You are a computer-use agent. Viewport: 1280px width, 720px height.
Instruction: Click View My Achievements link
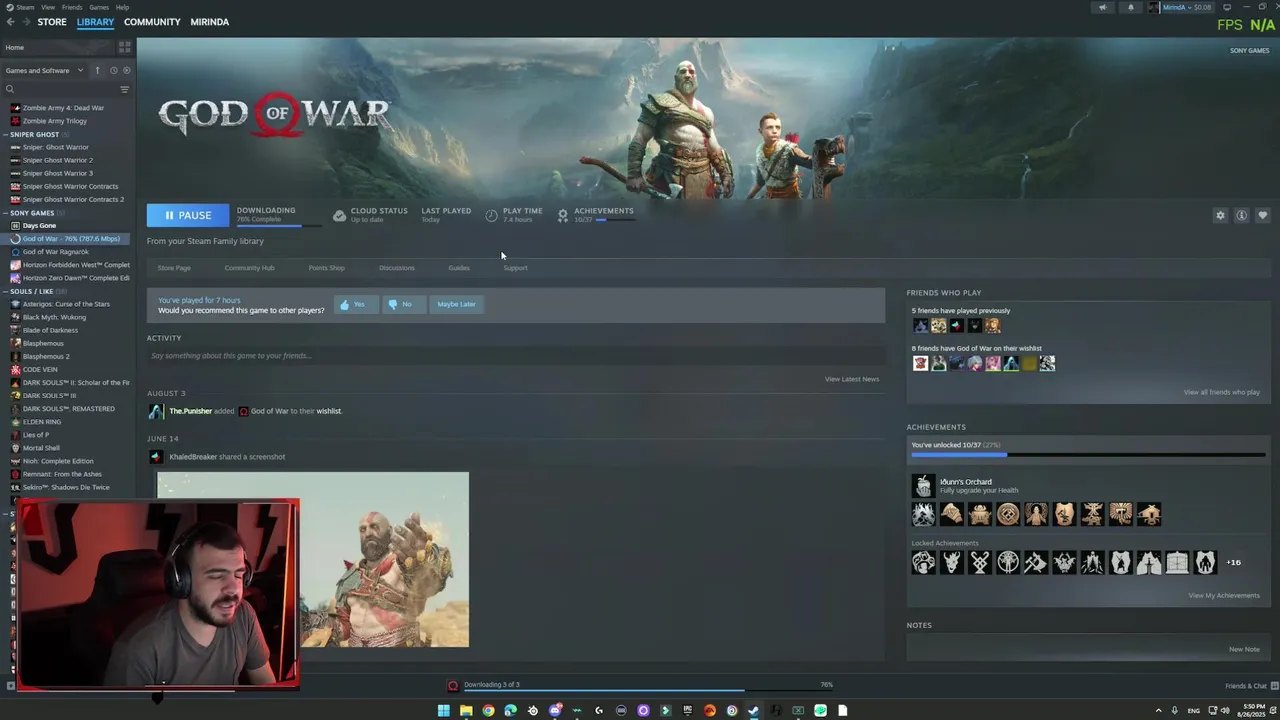[1224, 595]
